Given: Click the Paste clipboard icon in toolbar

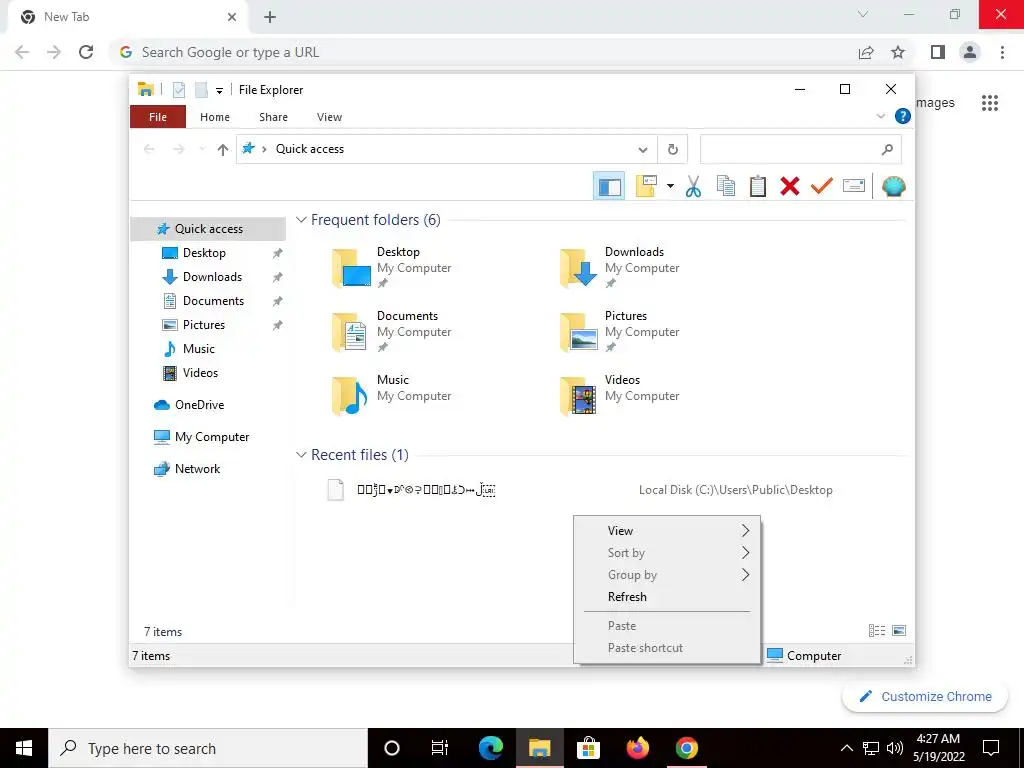Looking at the screenshot, I should pyautogui.click(x=758, y=187).
